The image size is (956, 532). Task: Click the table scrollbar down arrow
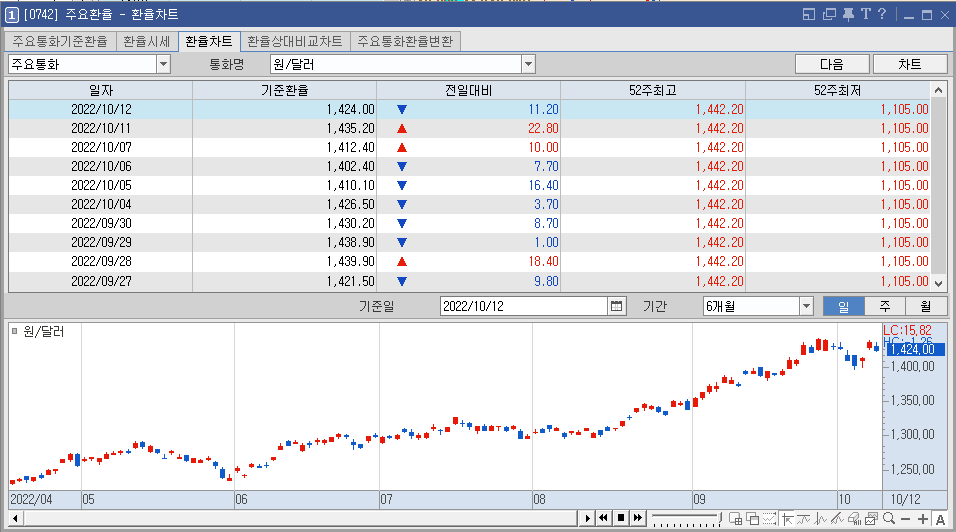point(938,283)
